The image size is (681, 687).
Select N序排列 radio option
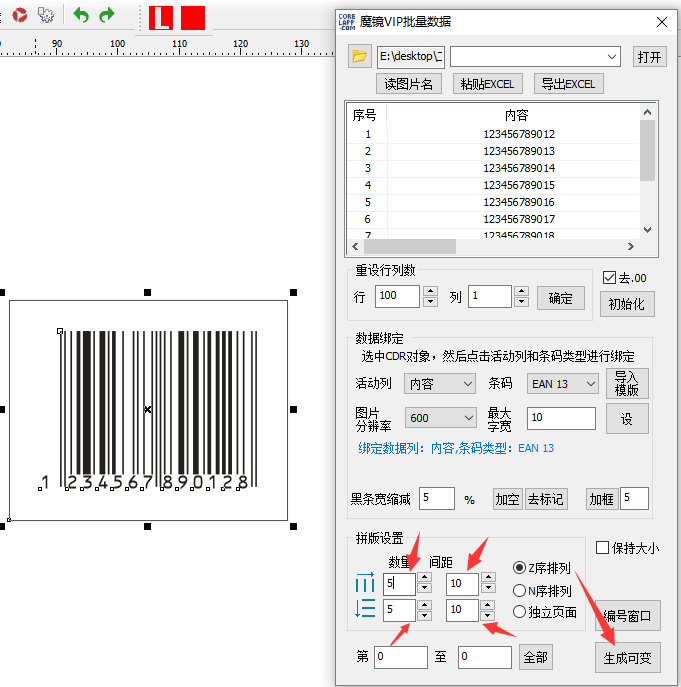[x=519, y=591]
